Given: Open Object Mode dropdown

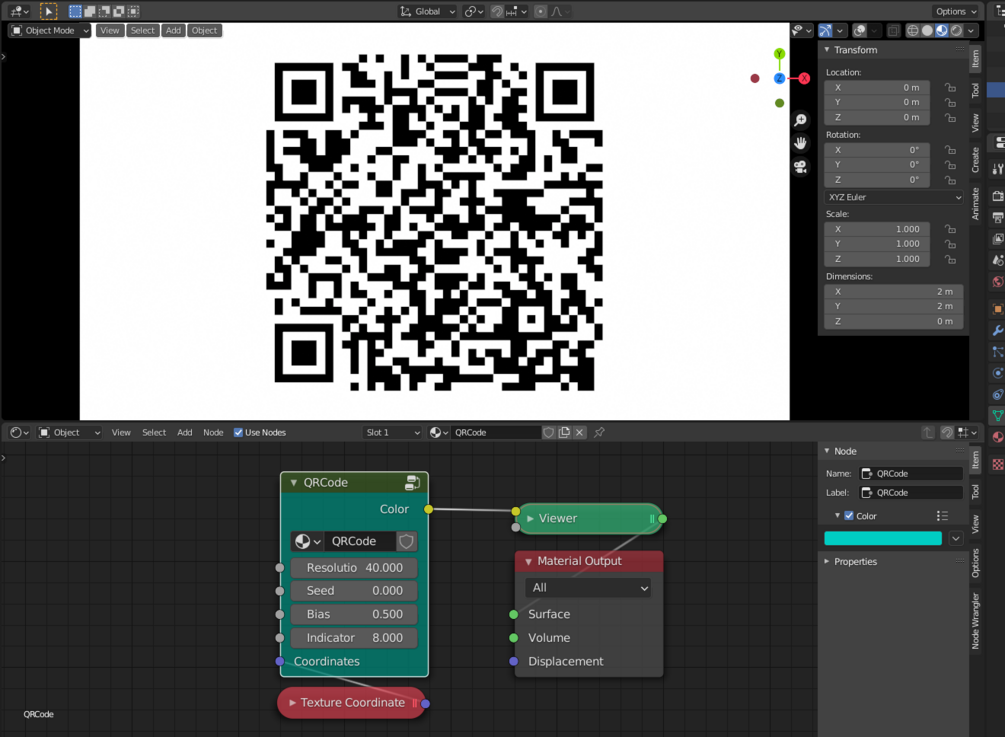Looking at the screenshot, I should [x=50, y=30].
